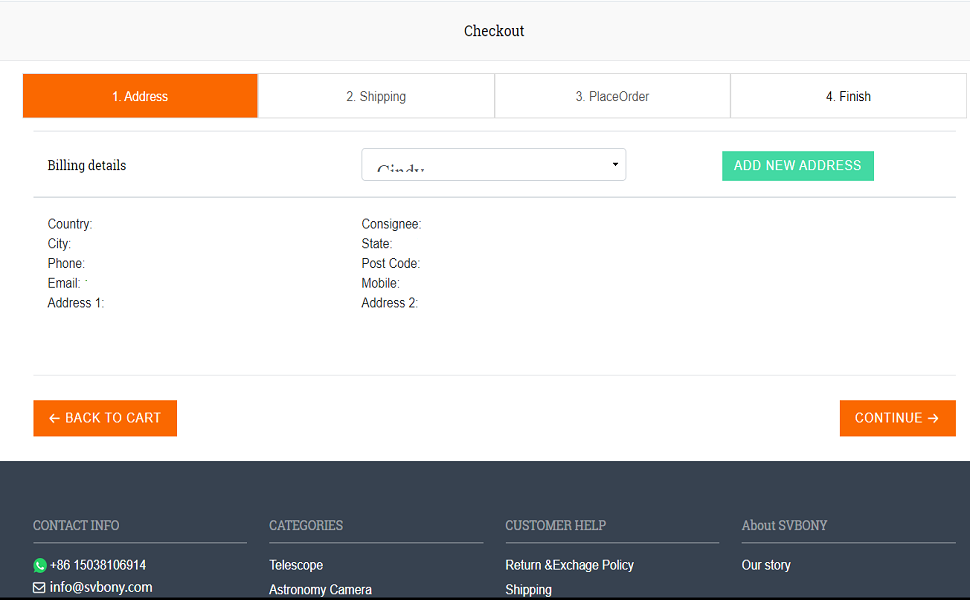
Task: Open the billing address dropdown arrow
Action: [x=615, y=165]
